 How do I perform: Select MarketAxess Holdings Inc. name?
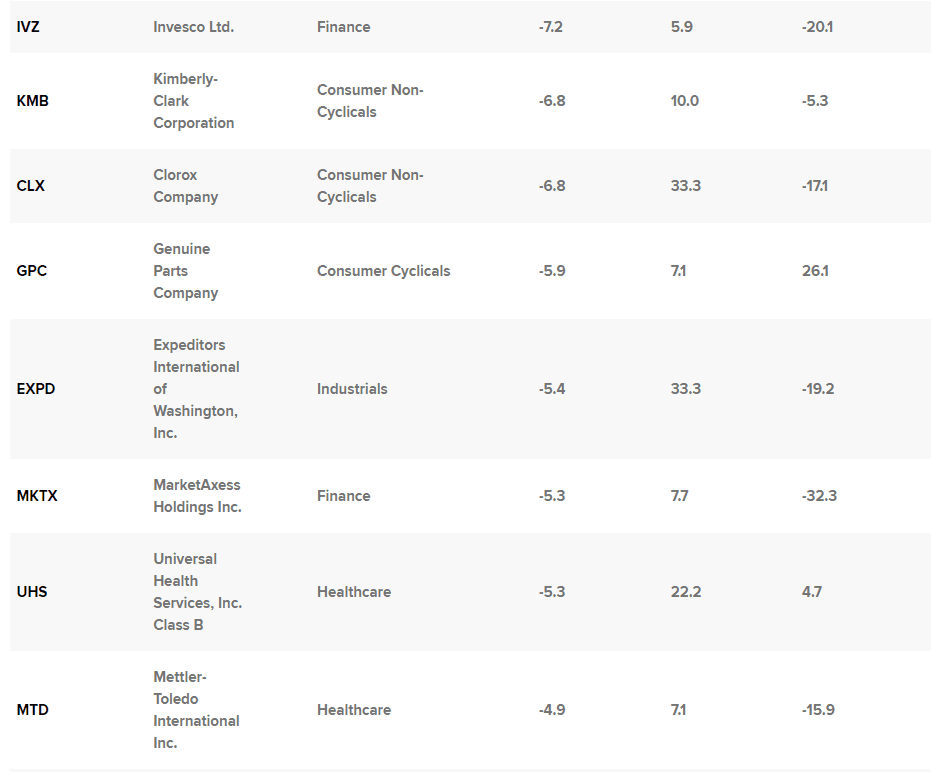click(x=197, y=496)
